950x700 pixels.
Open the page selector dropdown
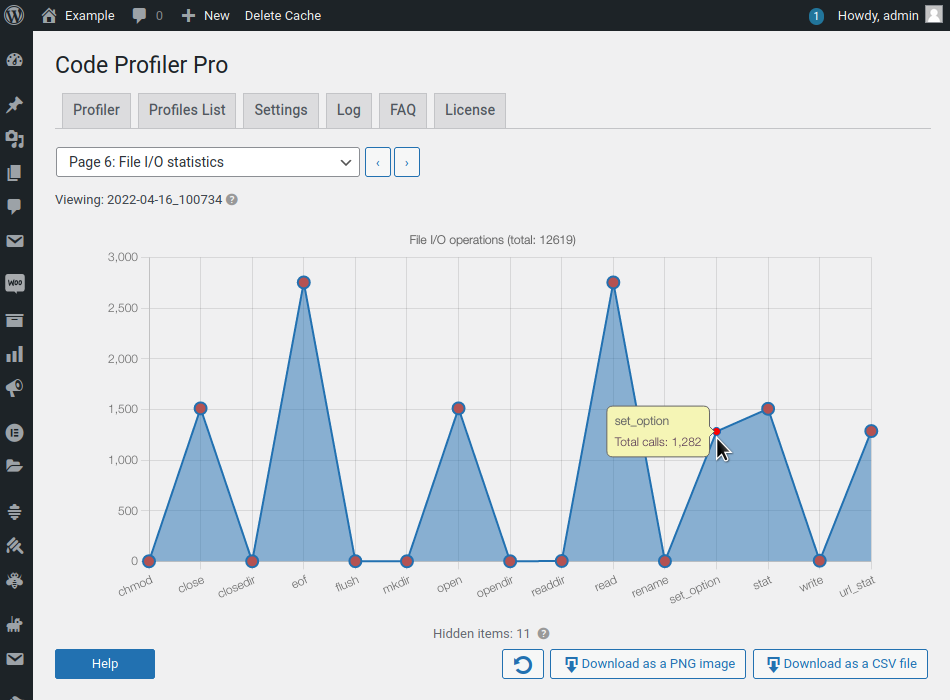(x=208, y=162)
